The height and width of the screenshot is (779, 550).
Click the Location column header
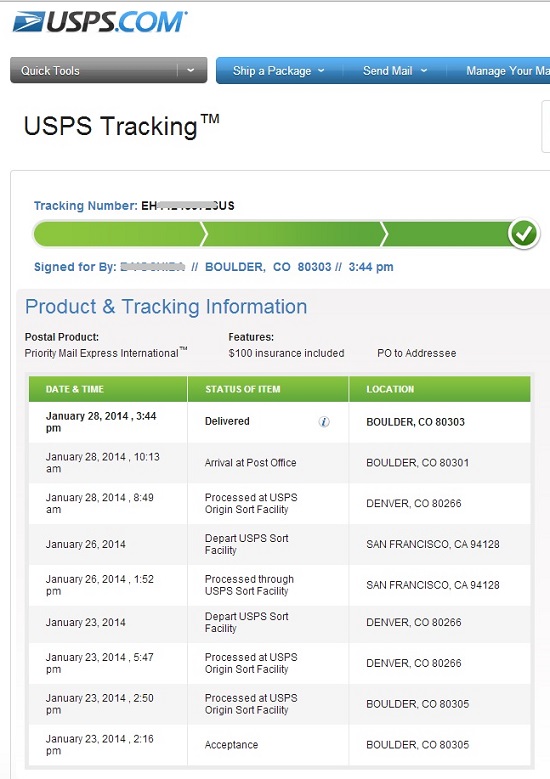pos(440,389)
